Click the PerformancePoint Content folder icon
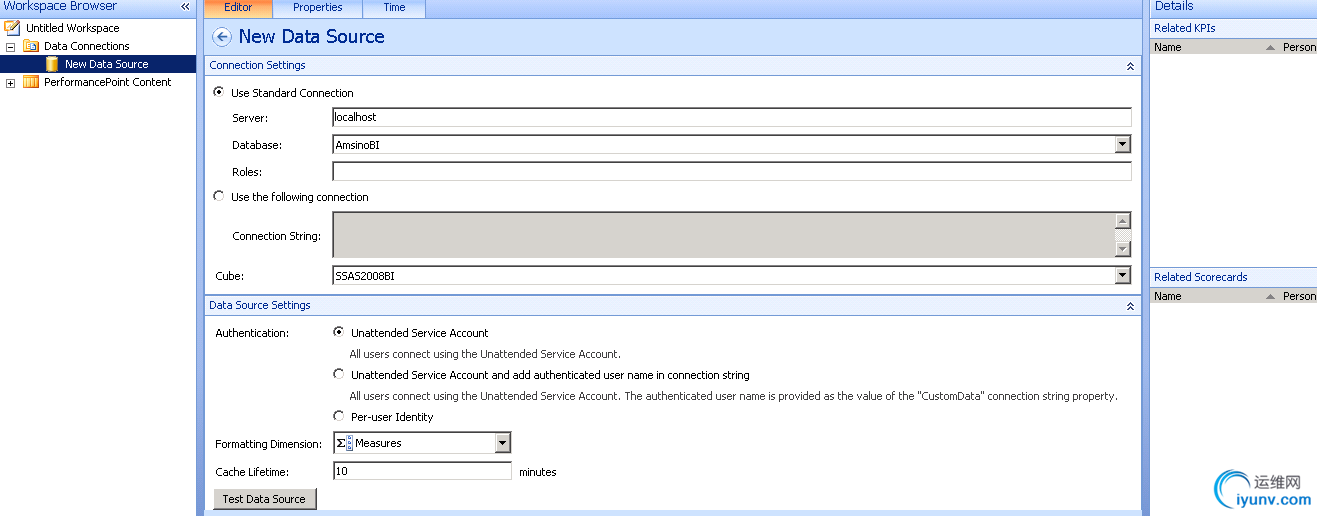The height and width of the screenshot is (516, 1317). coord(31,82)
